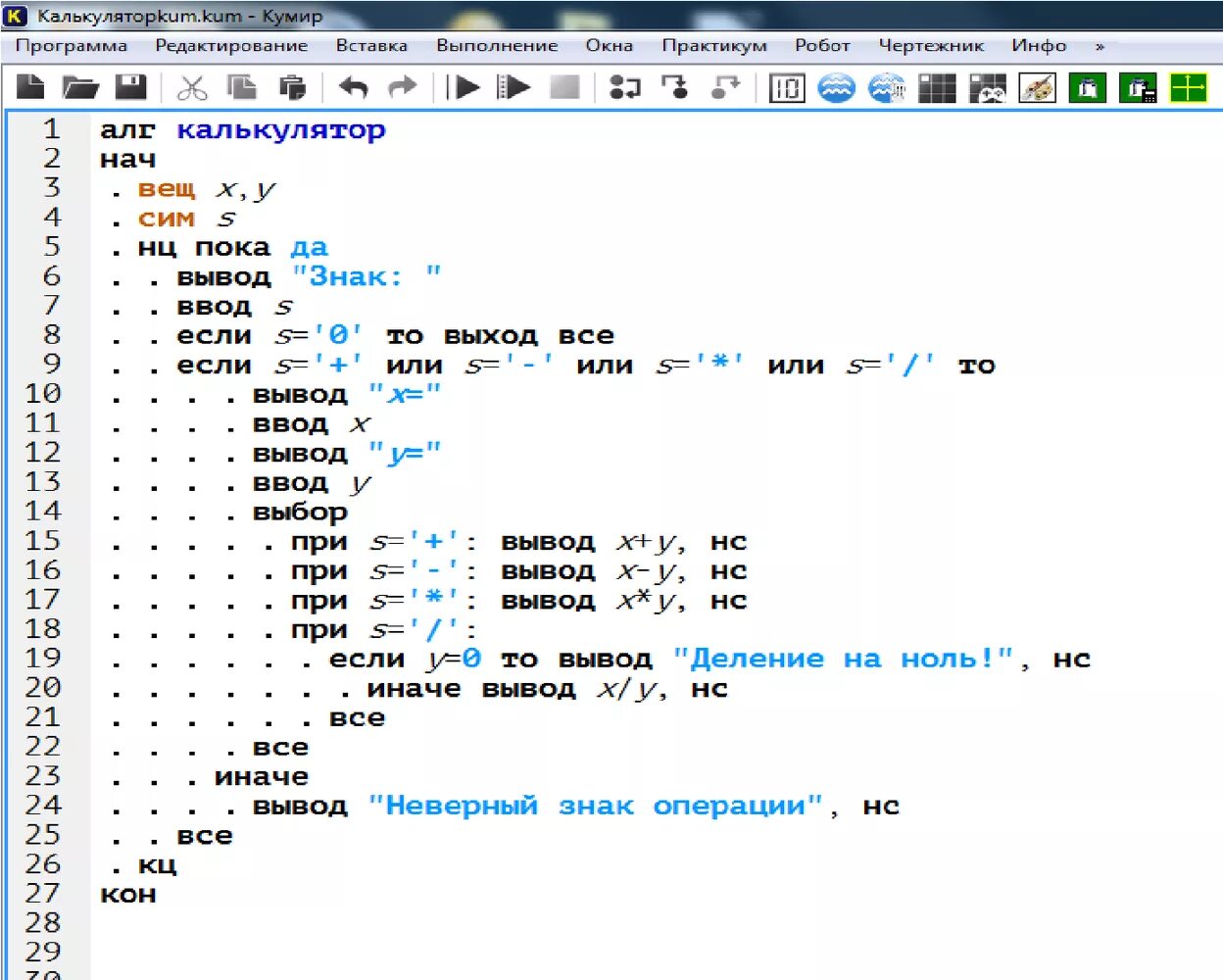1223x980 pixels.
Task: Open the Инфо menu
Action: click(1039, 46)
